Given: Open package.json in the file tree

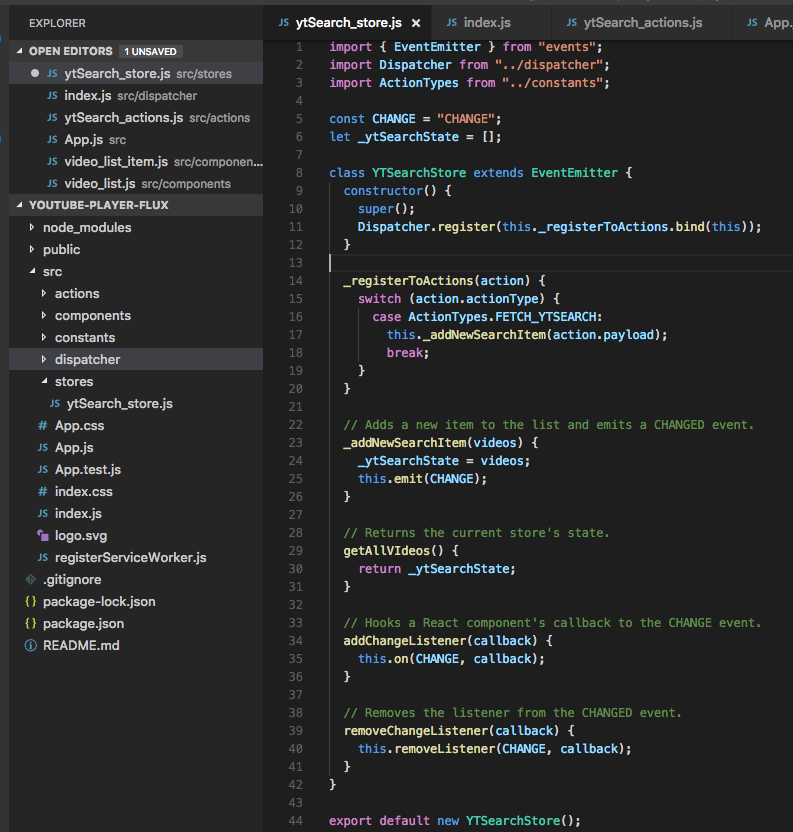Looking at the screenshot, I should [x=136, y=623].
